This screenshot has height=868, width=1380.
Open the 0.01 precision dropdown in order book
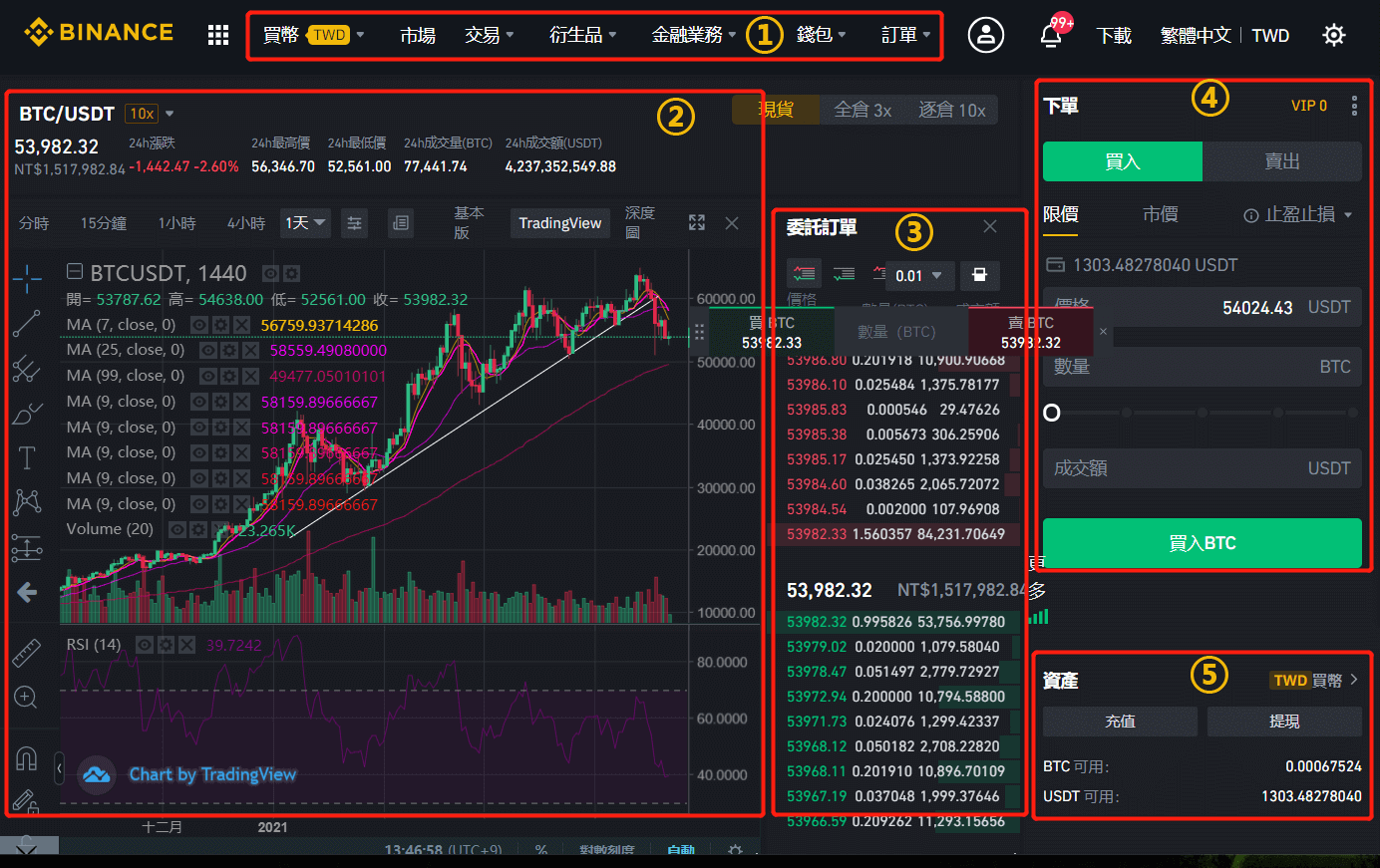[x=918, y=275]
